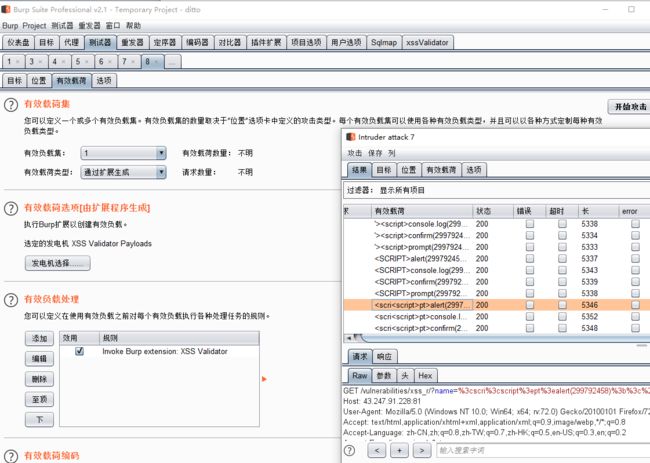Click previous match < button

[377, 451]
